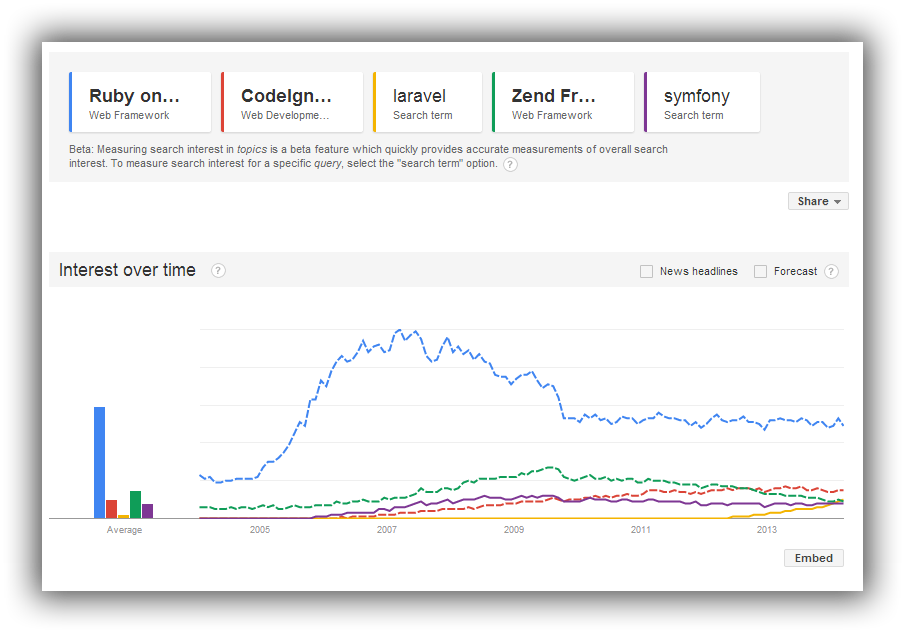Choose the laravel search term card

[428, 102]
